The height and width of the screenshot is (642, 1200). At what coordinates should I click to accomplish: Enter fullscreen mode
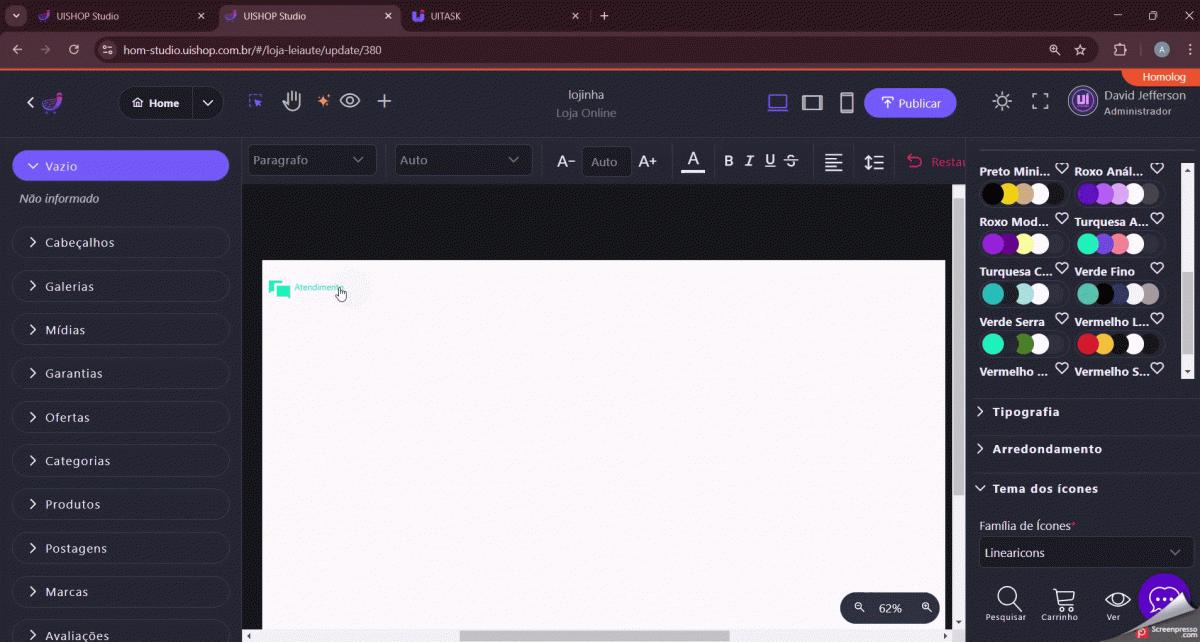click(1040, 101)
